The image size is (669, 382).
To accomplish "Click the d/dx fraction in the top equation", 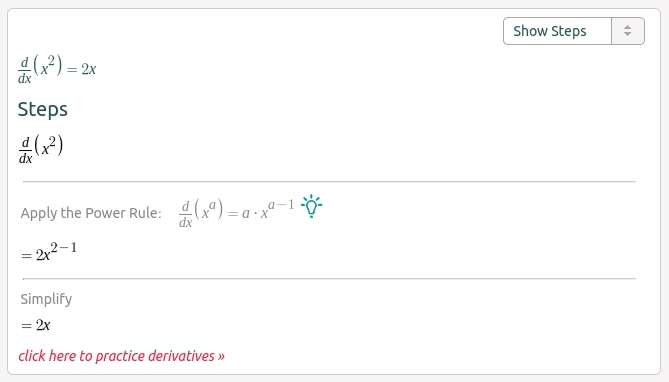I will coord(25,70).
